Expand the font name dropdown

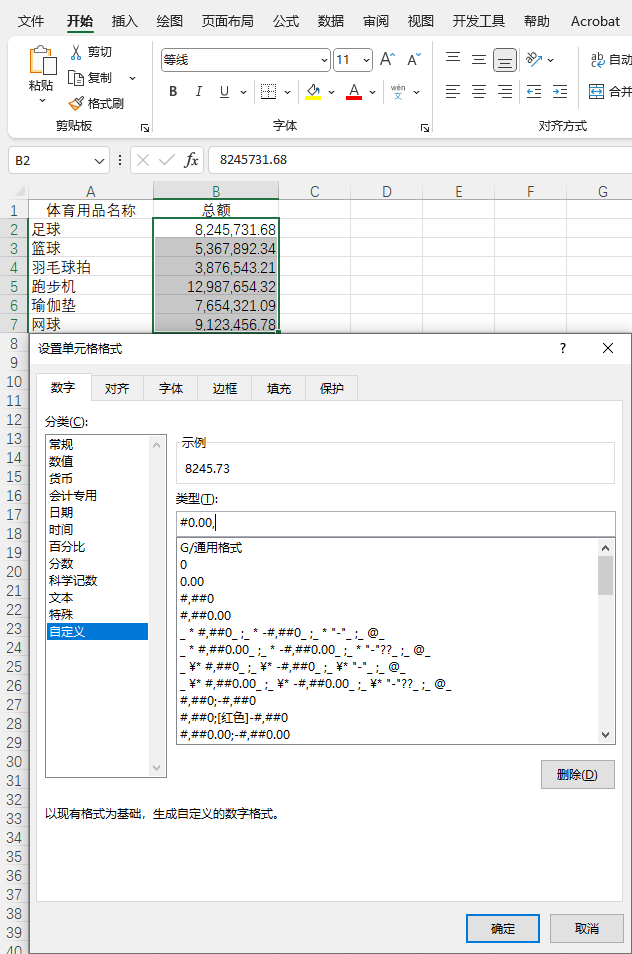[324, 60]
